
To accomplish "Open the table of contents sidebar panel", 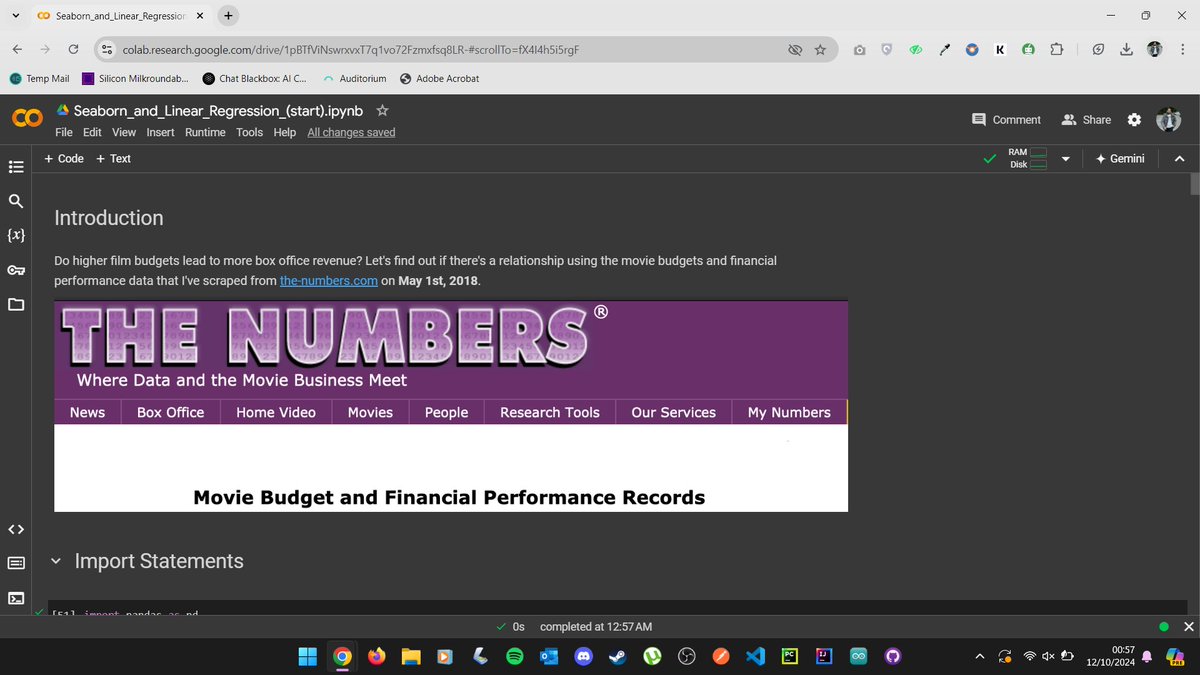I will 16,167.
